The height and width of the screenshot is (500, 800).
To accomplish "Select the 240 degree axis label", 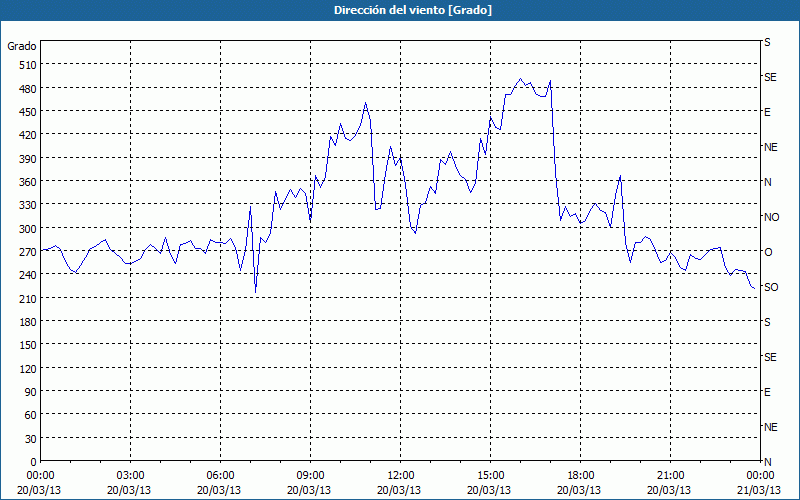I will point(29,275).
